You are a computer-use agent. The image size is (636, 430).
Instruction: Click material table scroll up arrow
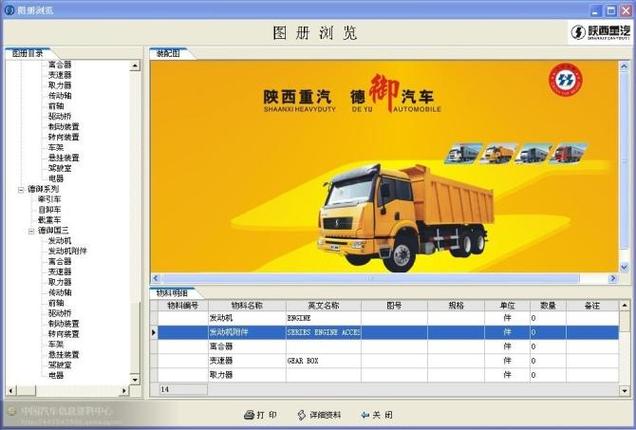click(625, 305)
